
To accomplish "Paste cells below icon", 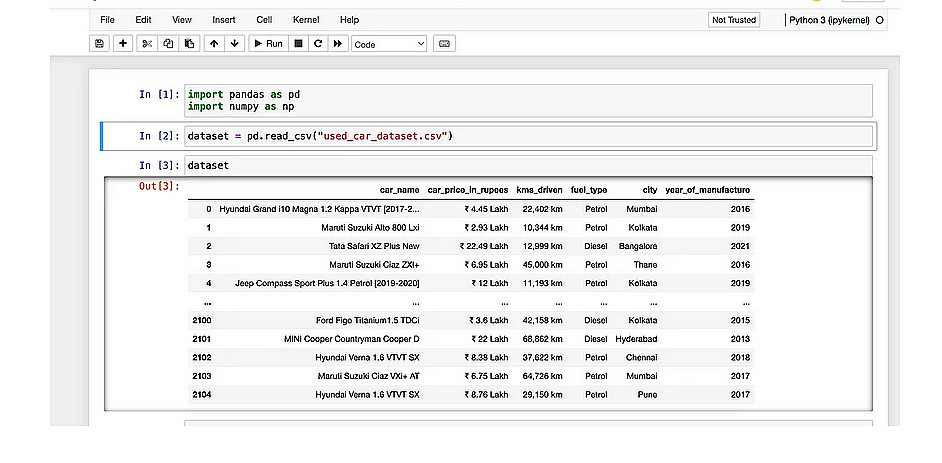I will coord(189,44).
